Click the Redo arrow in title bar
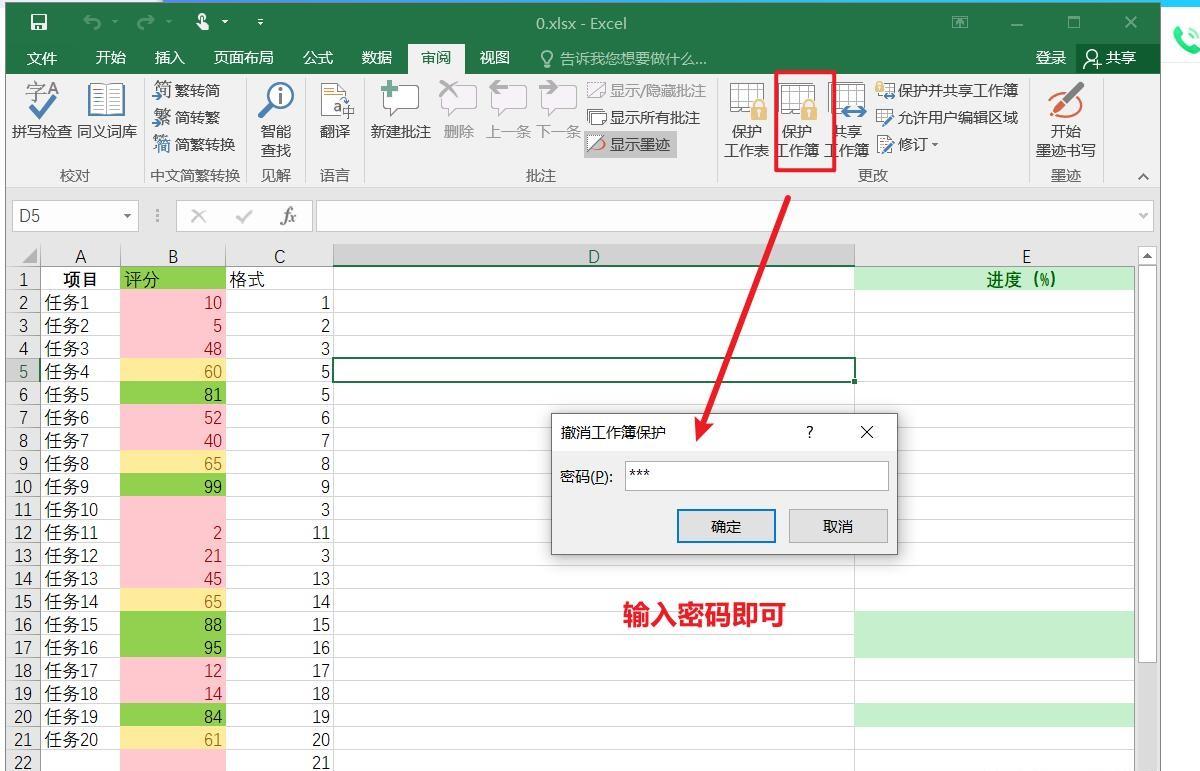The height and width of the screenshot is (771, 1200). click(146, 22)
